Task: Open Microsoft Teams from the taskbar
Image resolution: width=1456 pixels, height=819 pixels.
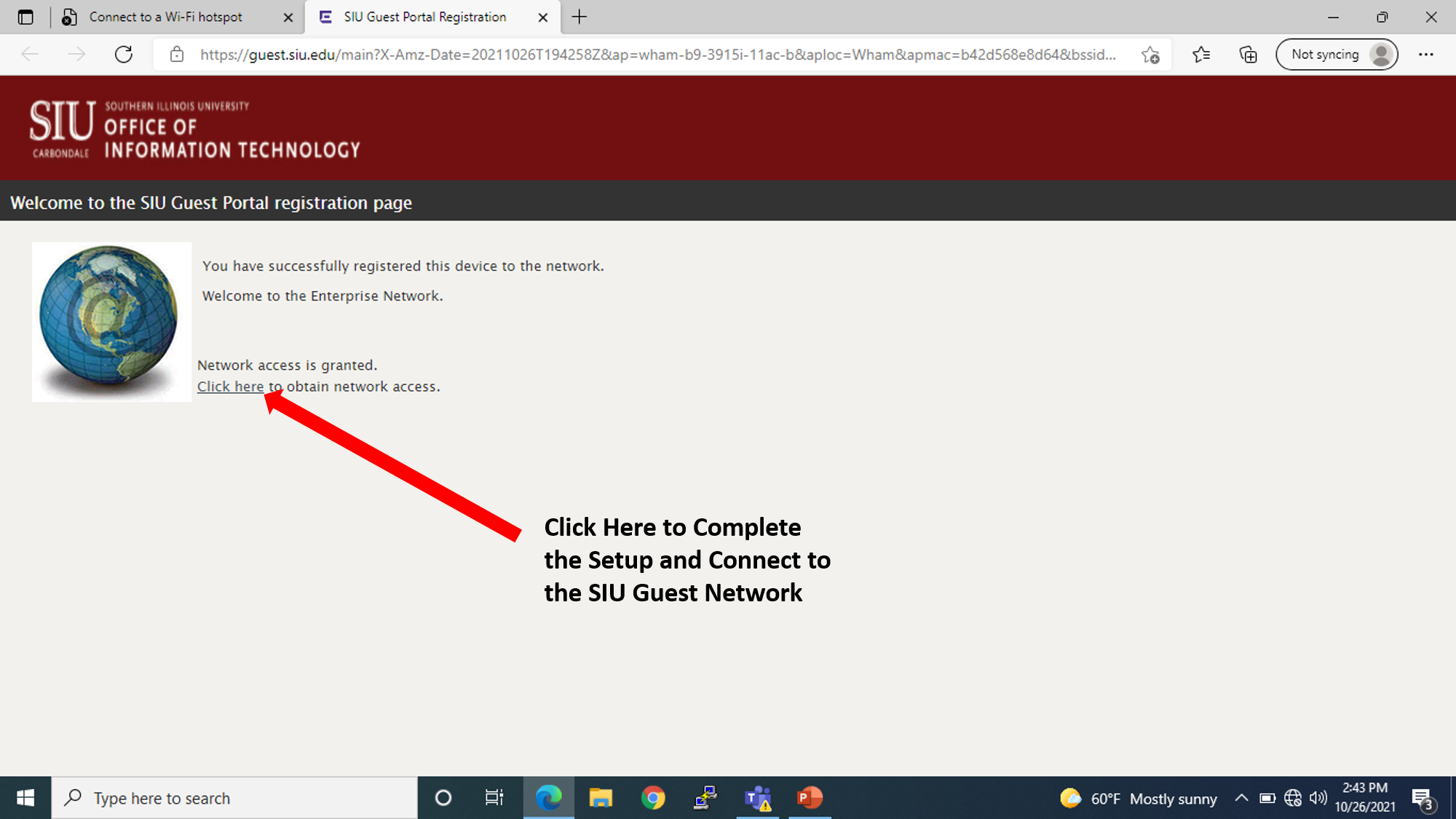Action: 757,798
